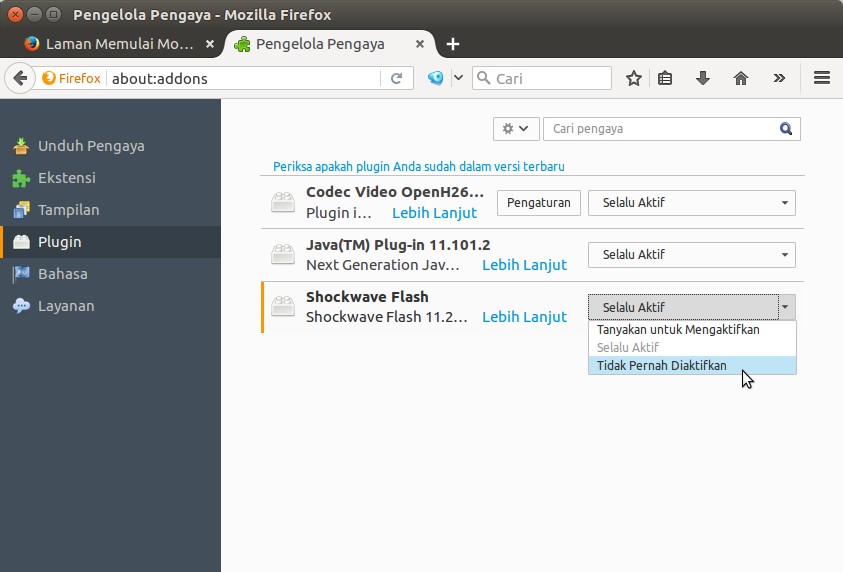
Task: Click Shockwave Flash plugin icon
Action: (x=283, y=306)
